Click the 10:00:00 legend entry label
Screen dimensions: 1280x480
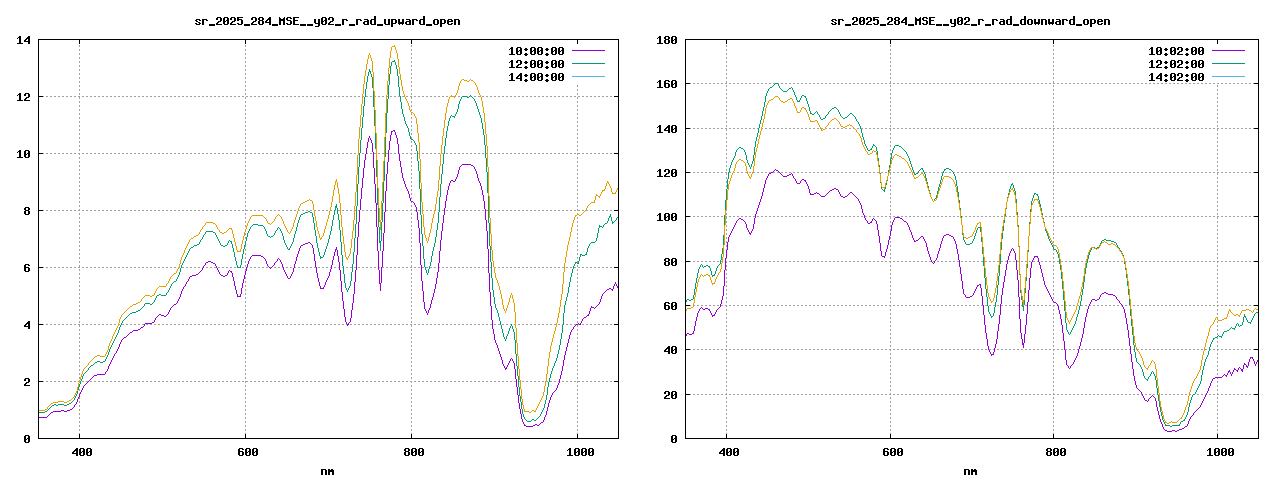point(536,51)
